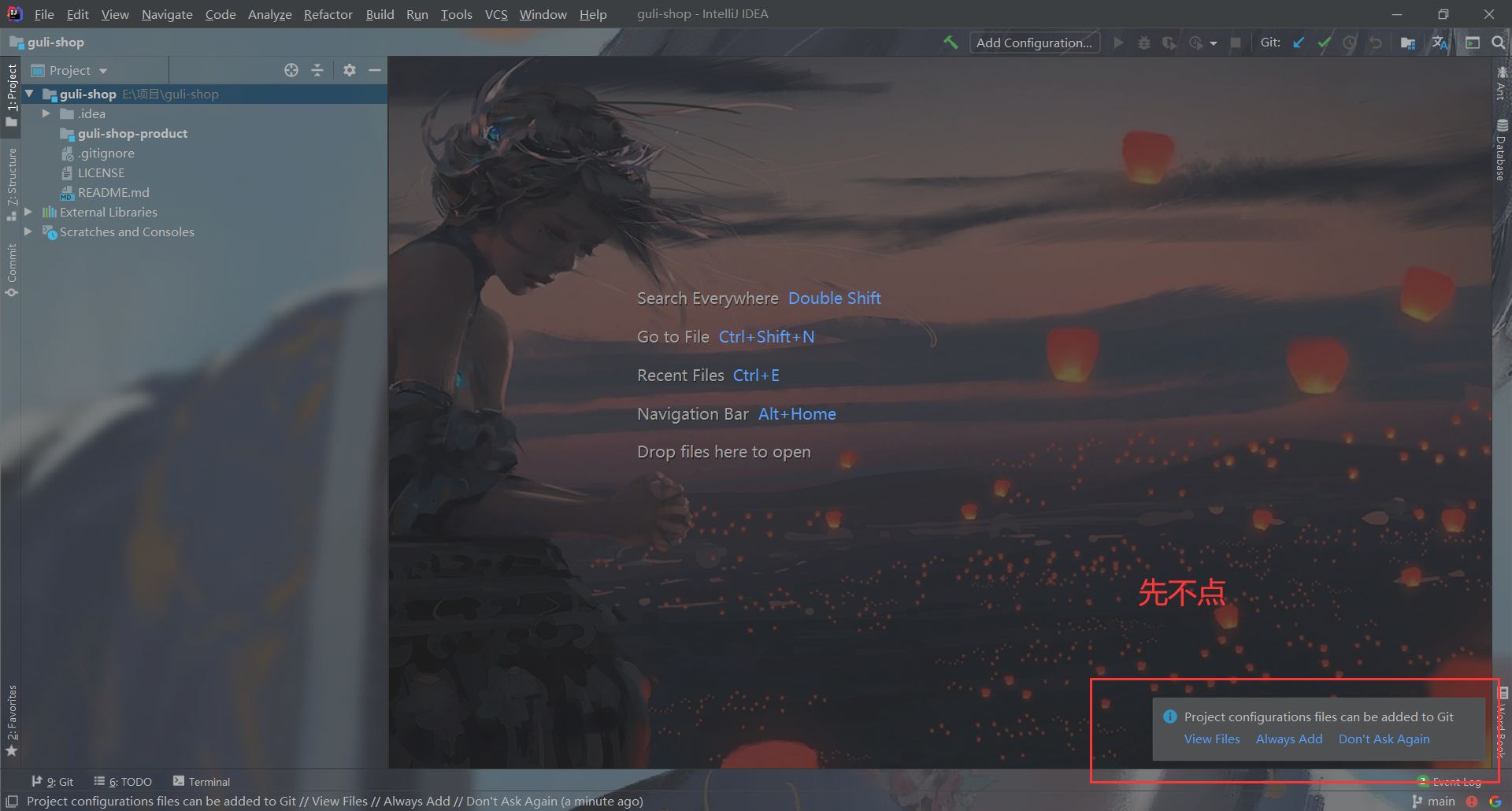This screenshot has width=1512, height=811.
Task: Open the 6: TODO tool window
Action: pyautogui.click(x=123, y=781)
